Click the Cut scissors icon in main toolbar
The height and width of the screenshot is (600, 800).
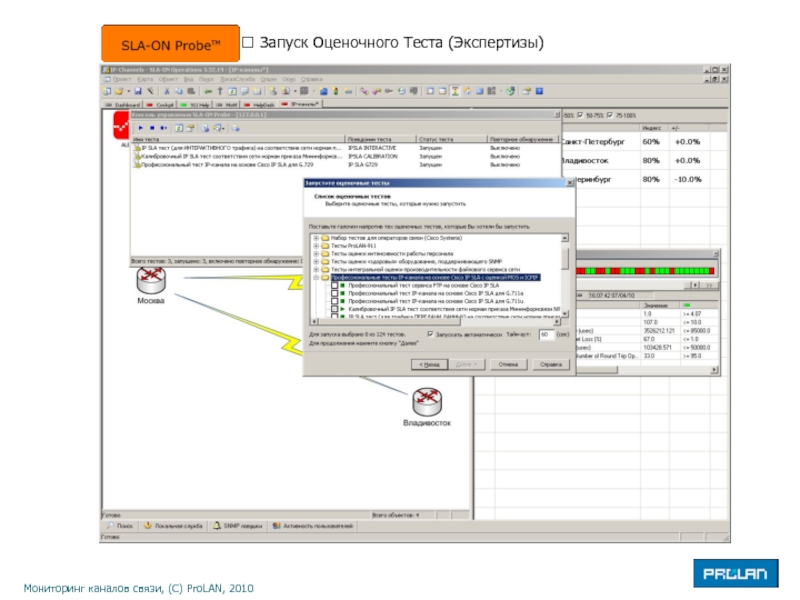(x=167, y=91)
